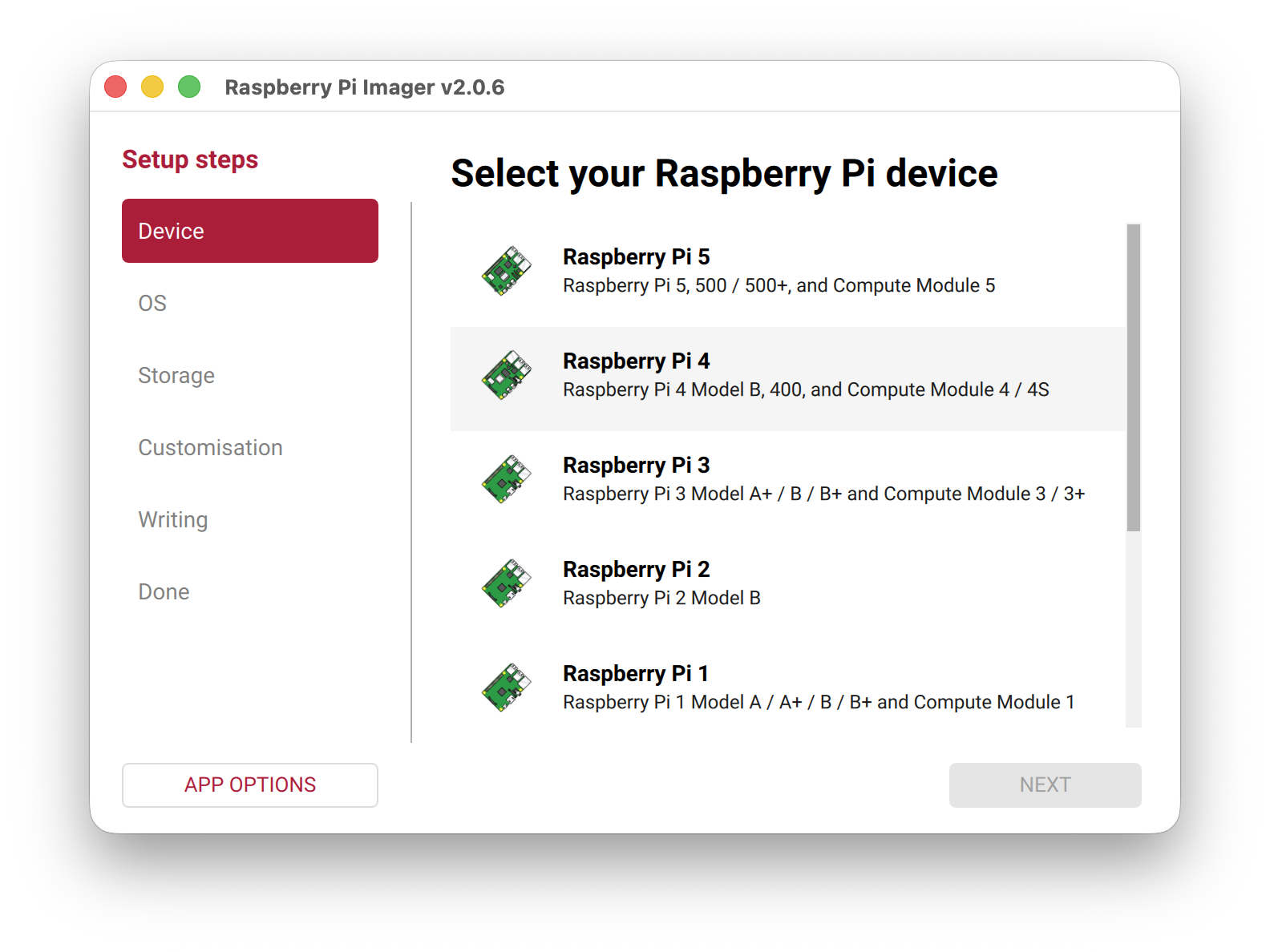The height and width of the screenshot is (952, 1270).
Task: Jump to the Writing setup step
Action: 173,519
